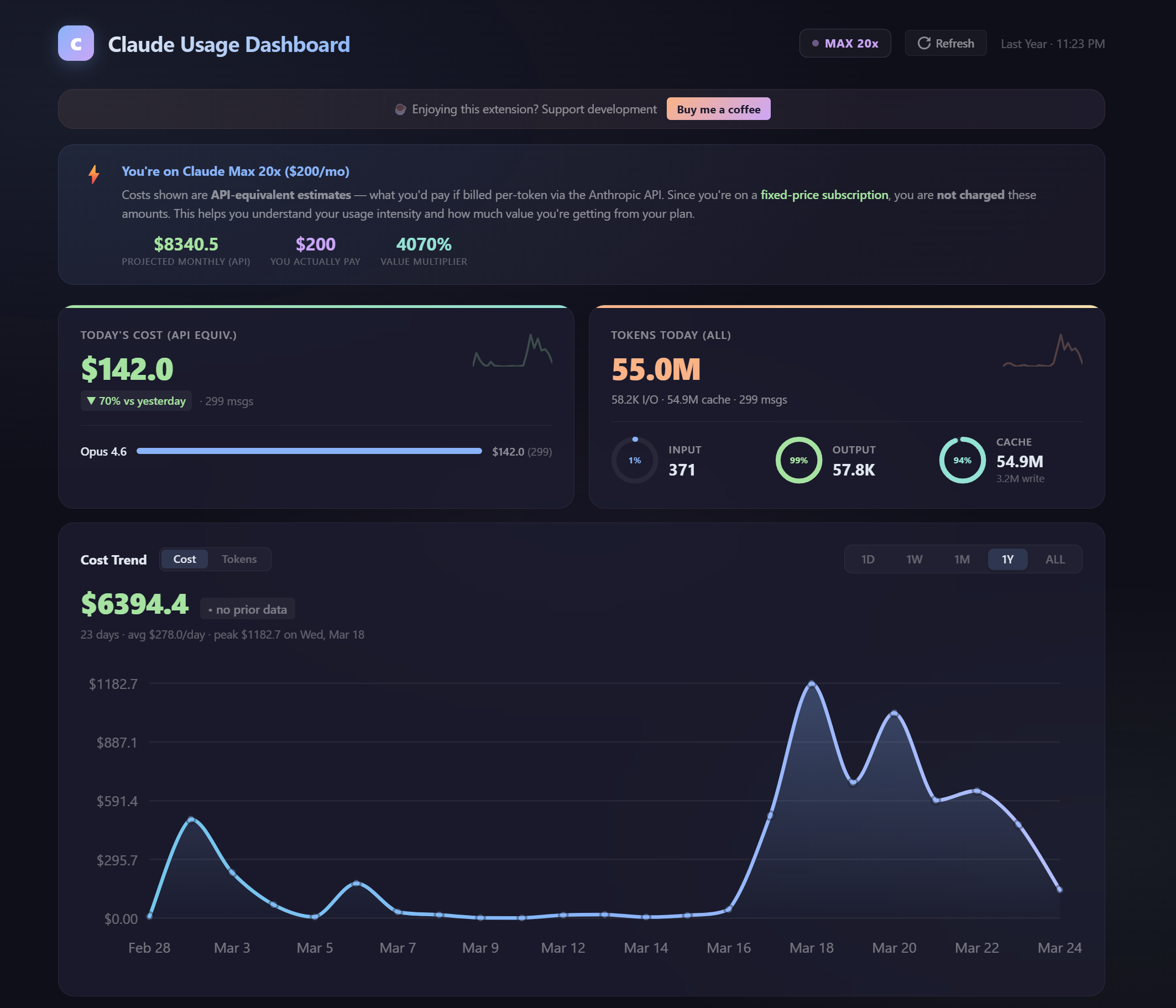Select the ALL time range
Image resolution: width=1176 pixels, height=1008 pixels.
click(1055, 559)
